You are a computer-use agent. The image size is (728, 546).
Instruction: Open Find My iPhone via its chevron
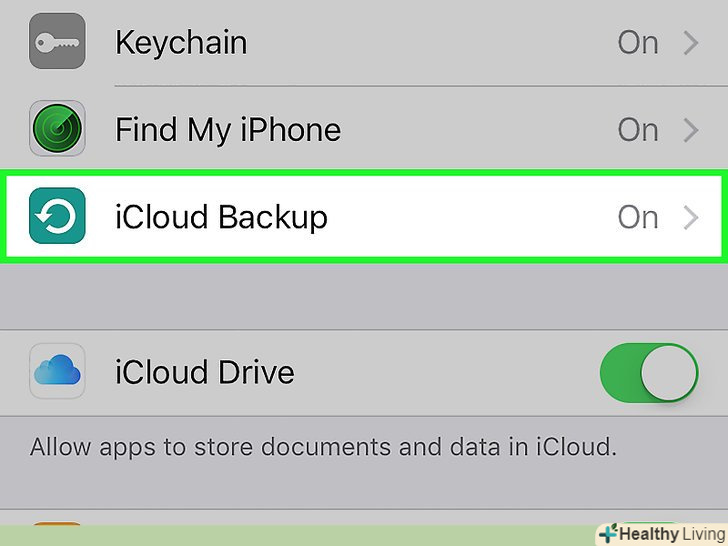coord(691,130)
